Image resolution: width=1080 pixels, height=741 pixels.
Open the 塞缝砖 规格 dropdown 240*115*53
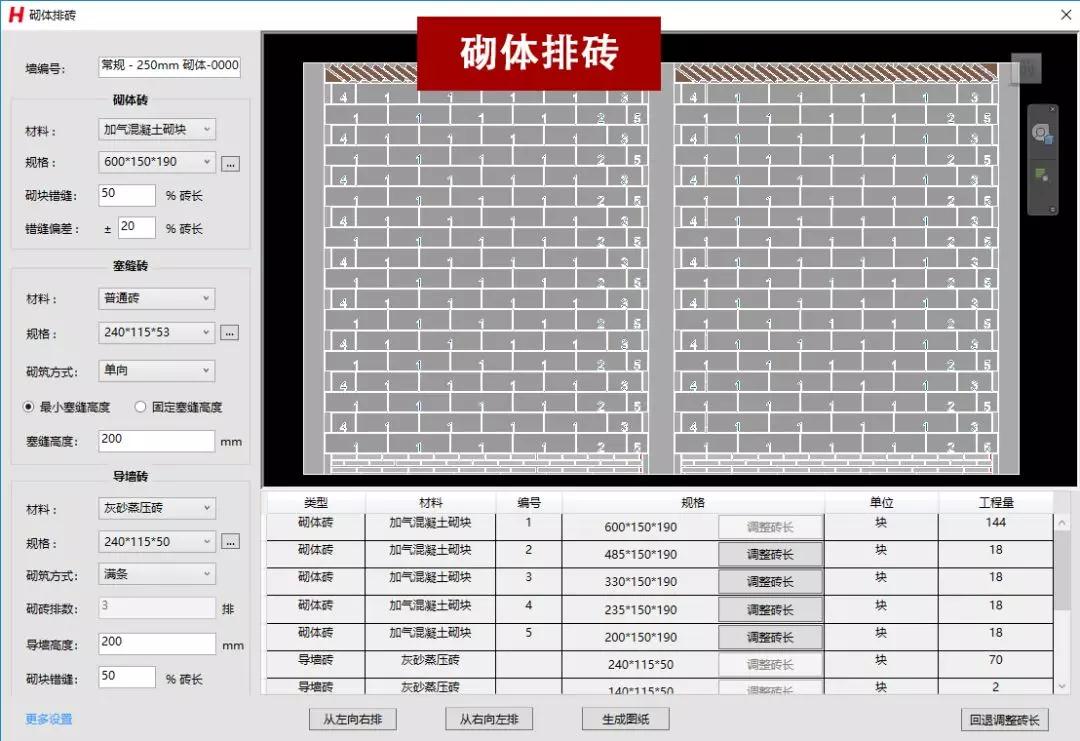156,333
